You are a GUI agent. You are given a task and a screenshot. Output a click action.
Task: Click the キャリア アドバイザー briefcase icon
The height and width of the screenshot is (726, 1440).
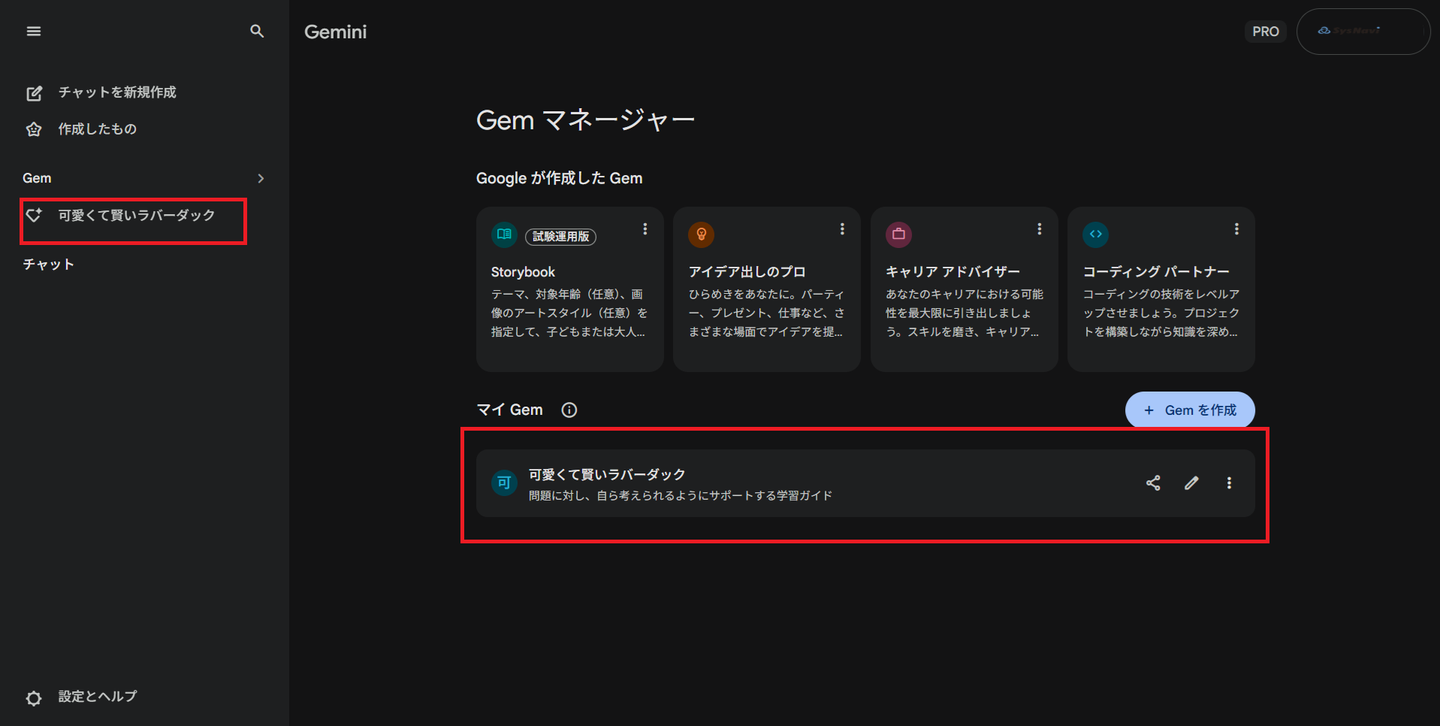(x=898, y=234)
